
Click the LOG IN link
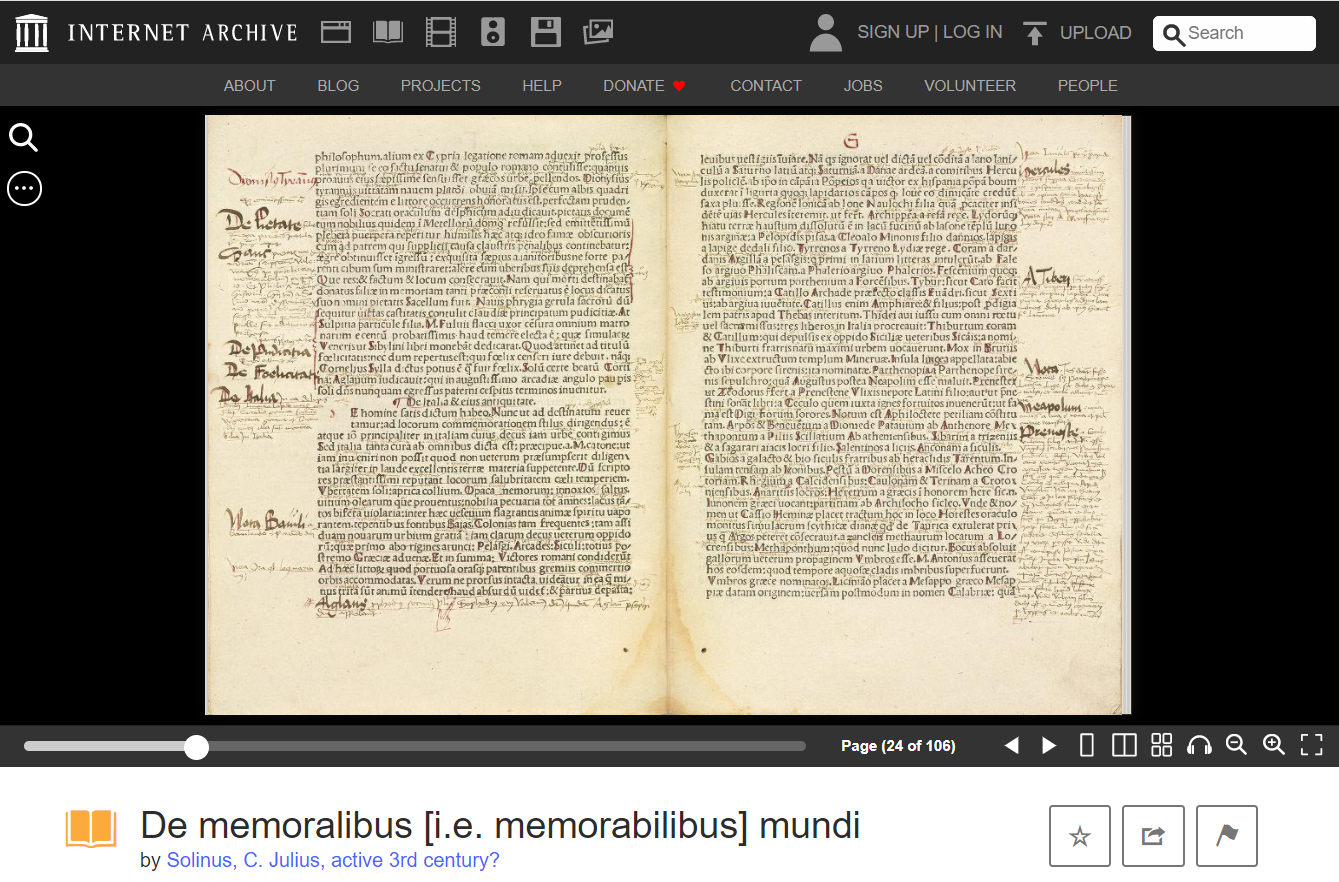[x=972, y=32]
